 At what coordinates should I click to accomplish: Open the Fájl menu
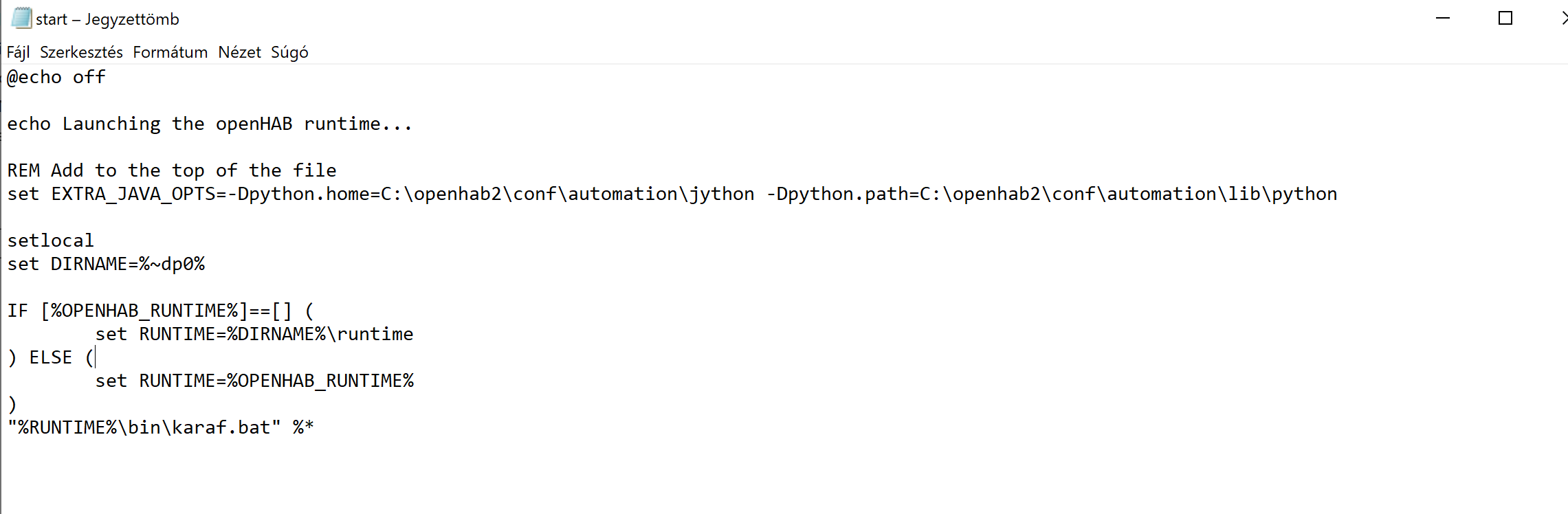click(x=18, y=52)
